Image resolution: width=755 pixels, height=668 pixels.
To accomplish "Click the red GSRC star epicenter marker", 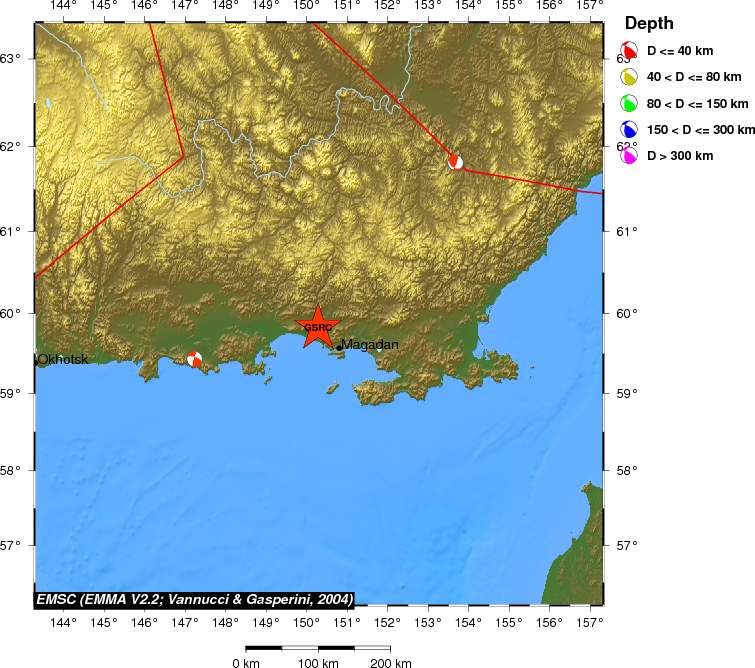I will pos(318,327).
